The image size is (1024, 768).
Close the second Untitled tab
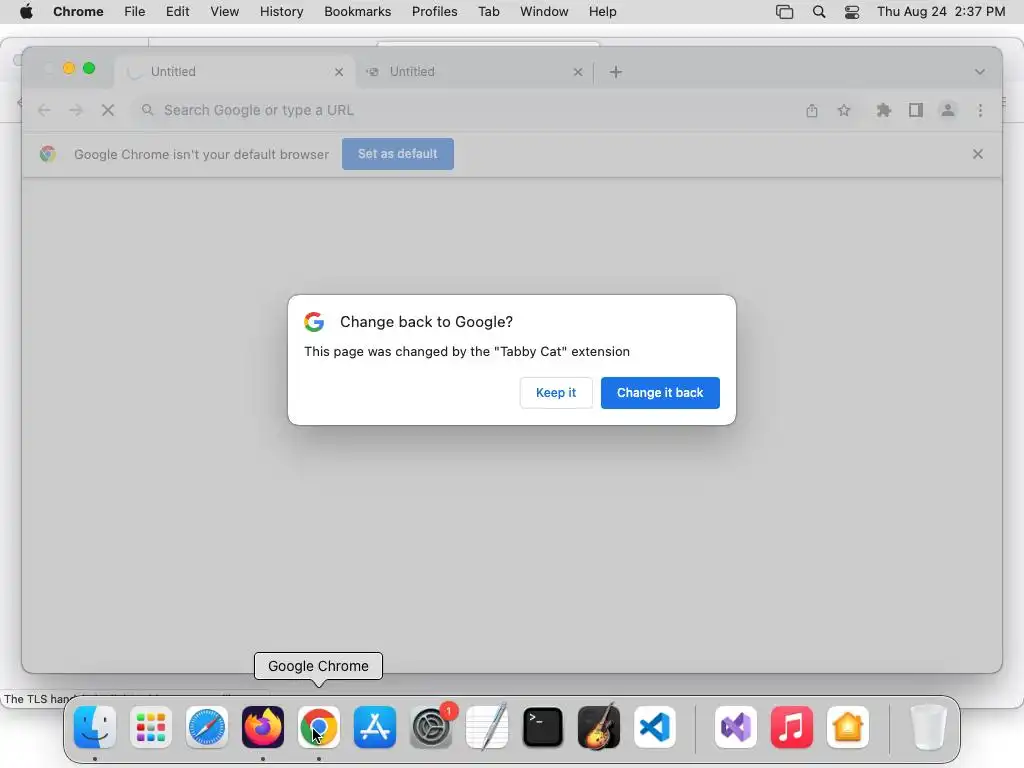[x=577, y=72]
